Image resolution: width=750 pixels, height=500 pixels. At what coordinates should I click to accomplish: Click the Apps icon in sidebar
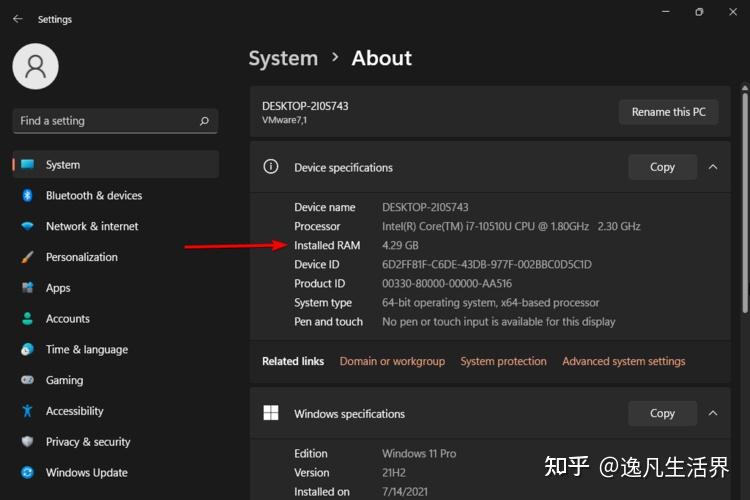(27, 288)
